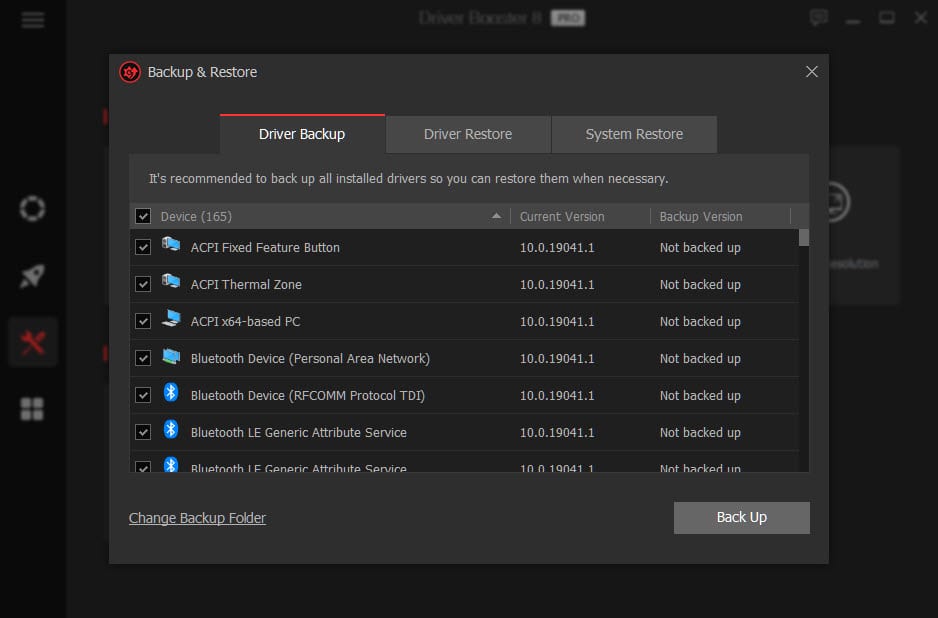
Task: Click the ACPI Thermal Zone device icon
Action: pos(171,282)
